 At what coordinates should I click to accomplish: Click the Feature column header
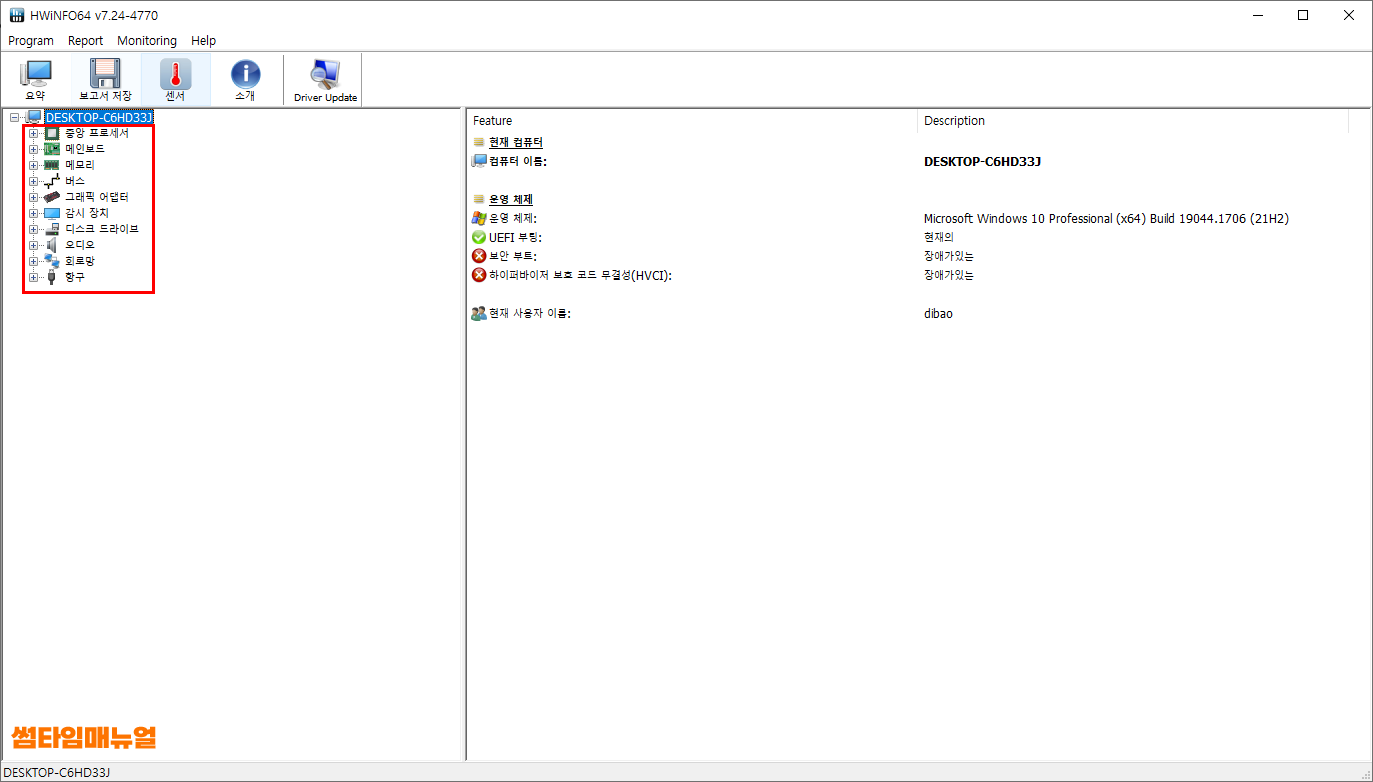tap(692, 121)
